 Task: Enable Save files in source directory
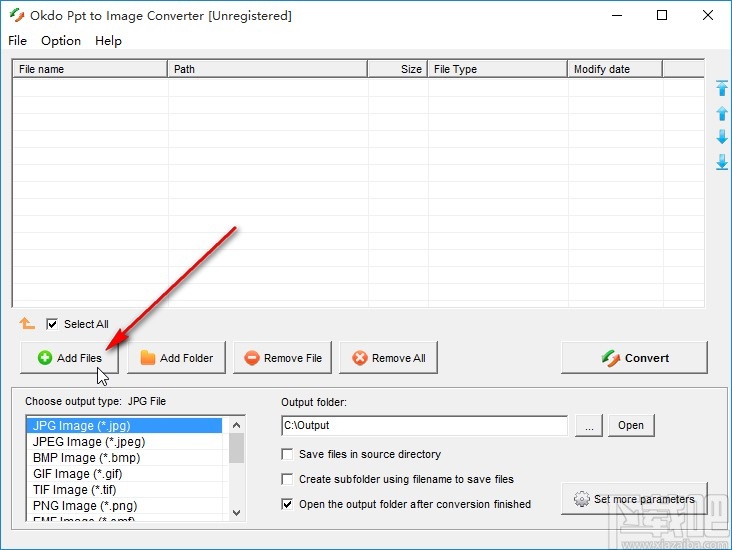[287, 454]
